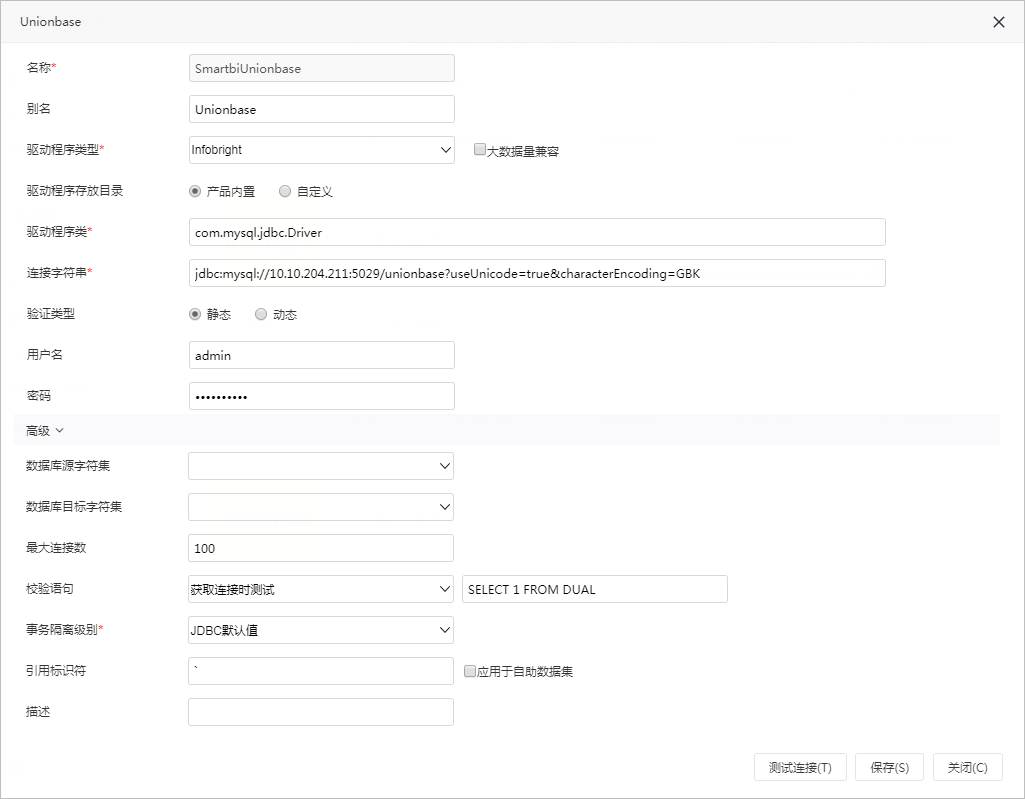Click the 别名 field containing Unionbase
This screenshot has width=1025, height=799.
click(322, 109)
